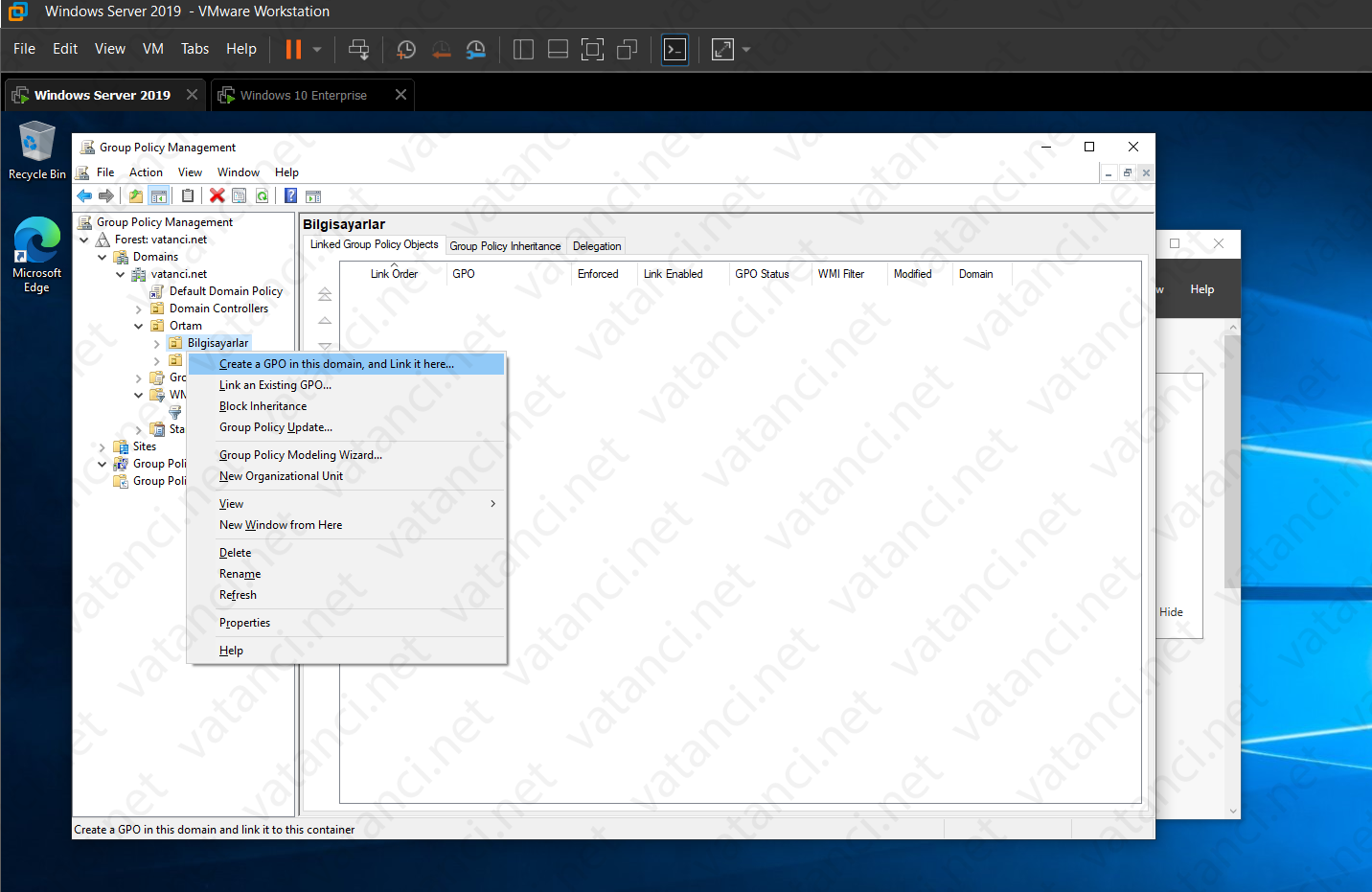Click the Hide button in the dialog

[x=1172, y=611]
